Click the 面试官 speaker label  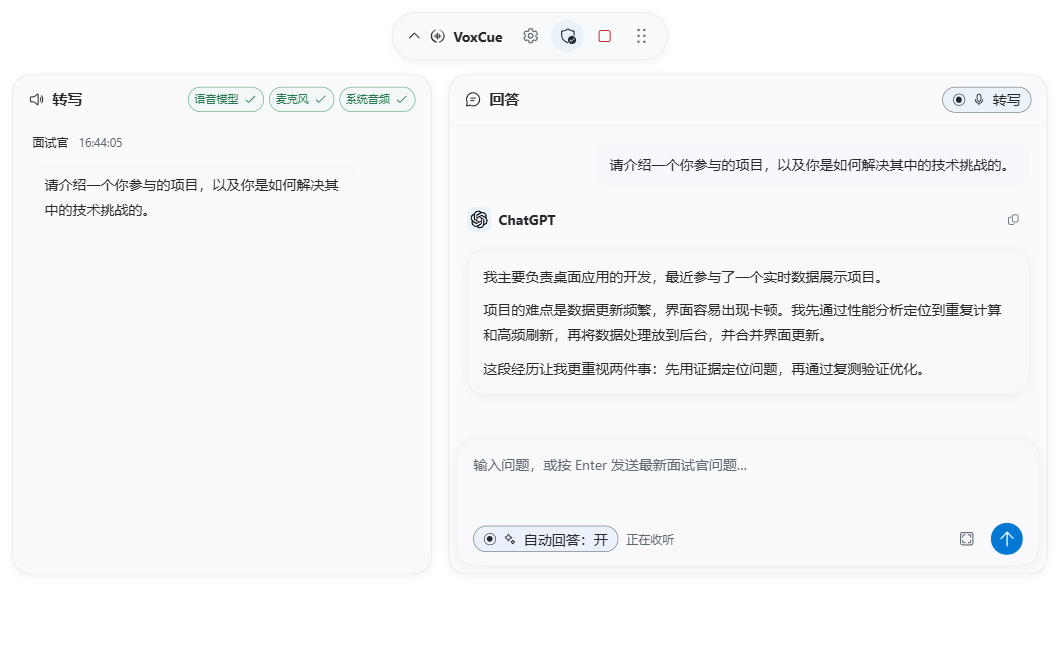50,143
